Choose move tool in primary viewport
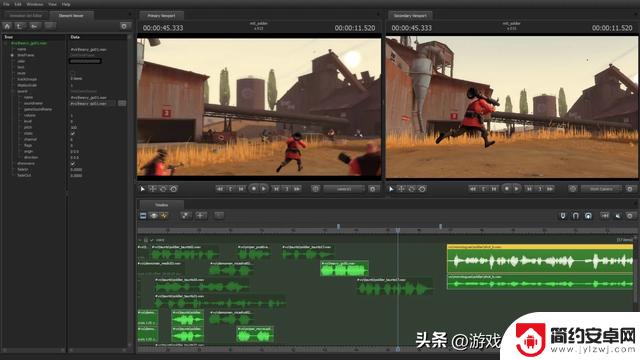The width and height of the screenshot is (640, 360). (x=153, y=189)
